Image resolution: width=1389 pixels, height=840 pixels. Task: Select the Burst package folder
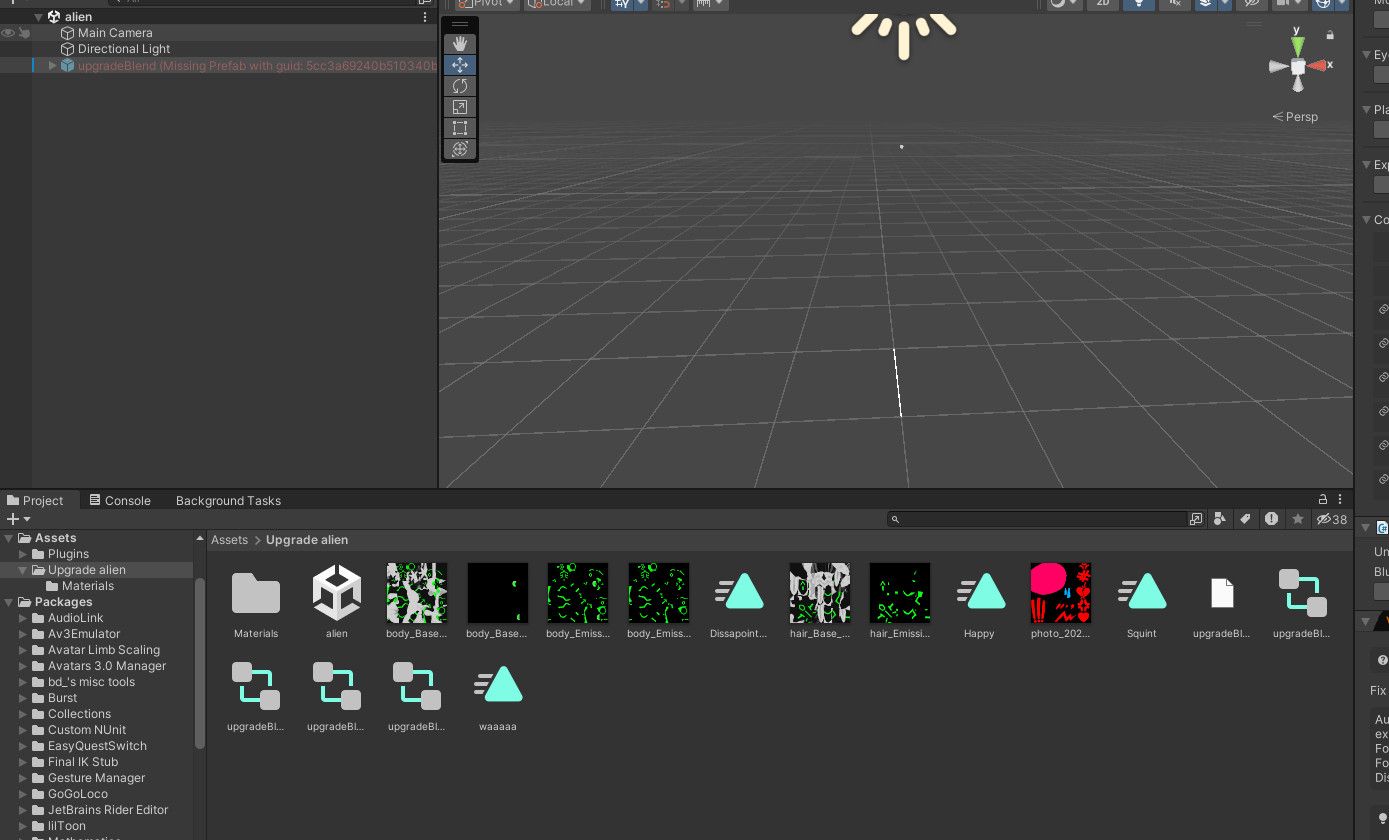[62, 698]
